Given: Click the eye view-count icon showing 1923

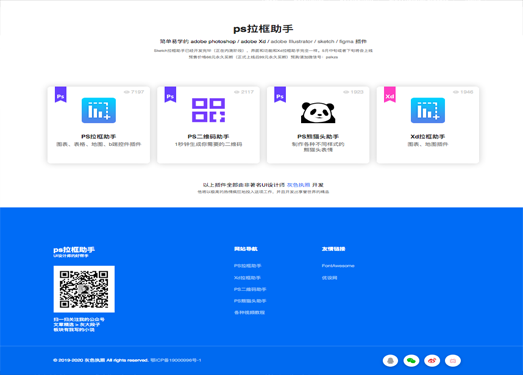Looking at the screenshot, I should [346, 92].
